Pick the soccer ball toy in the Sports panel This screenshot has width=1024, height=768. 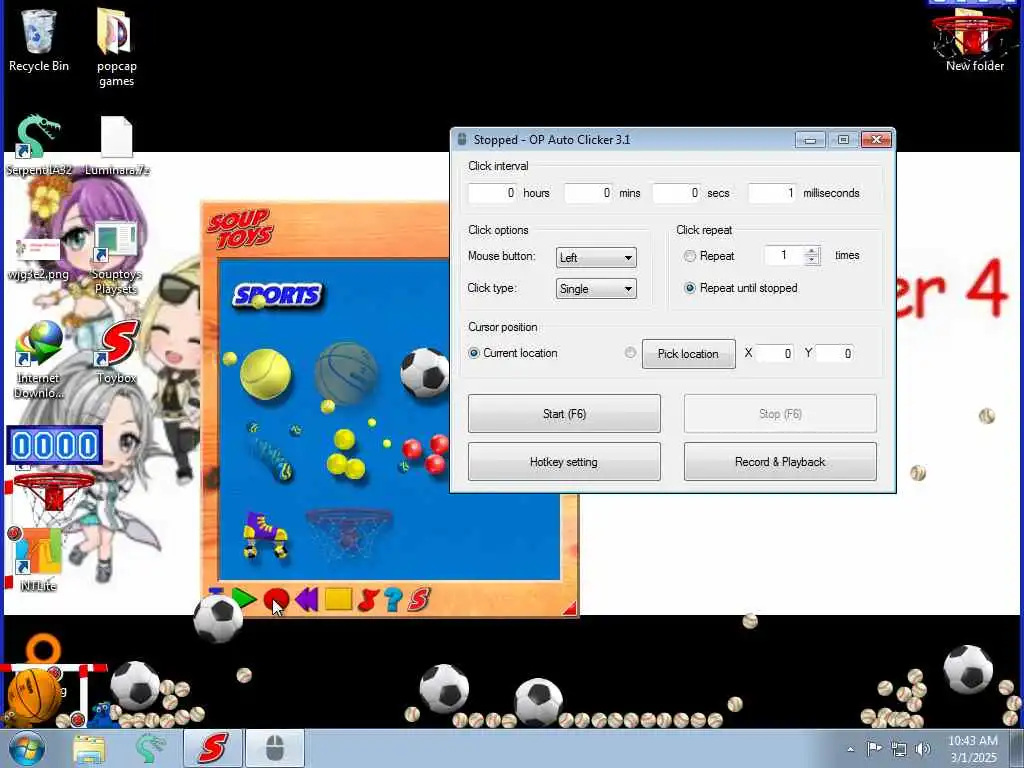(424, 373)
